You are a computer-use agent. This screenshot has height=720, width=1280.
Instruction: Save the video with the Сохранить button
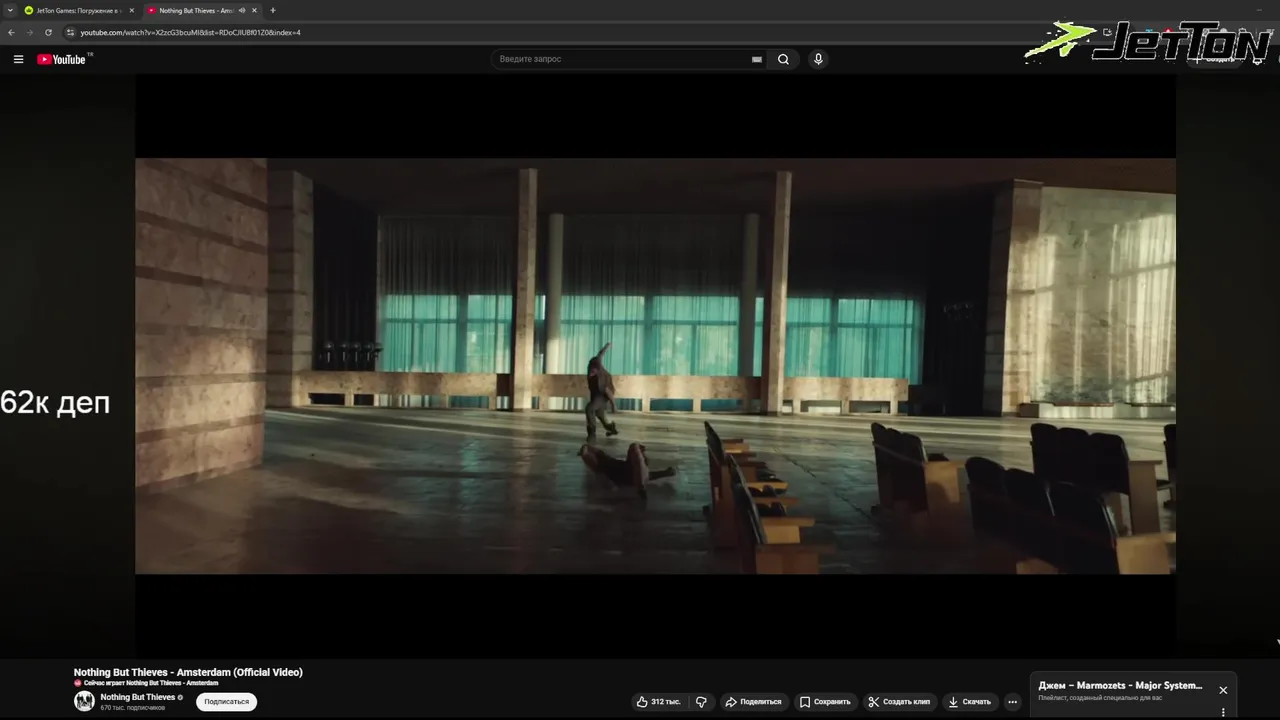coord(825,702)
